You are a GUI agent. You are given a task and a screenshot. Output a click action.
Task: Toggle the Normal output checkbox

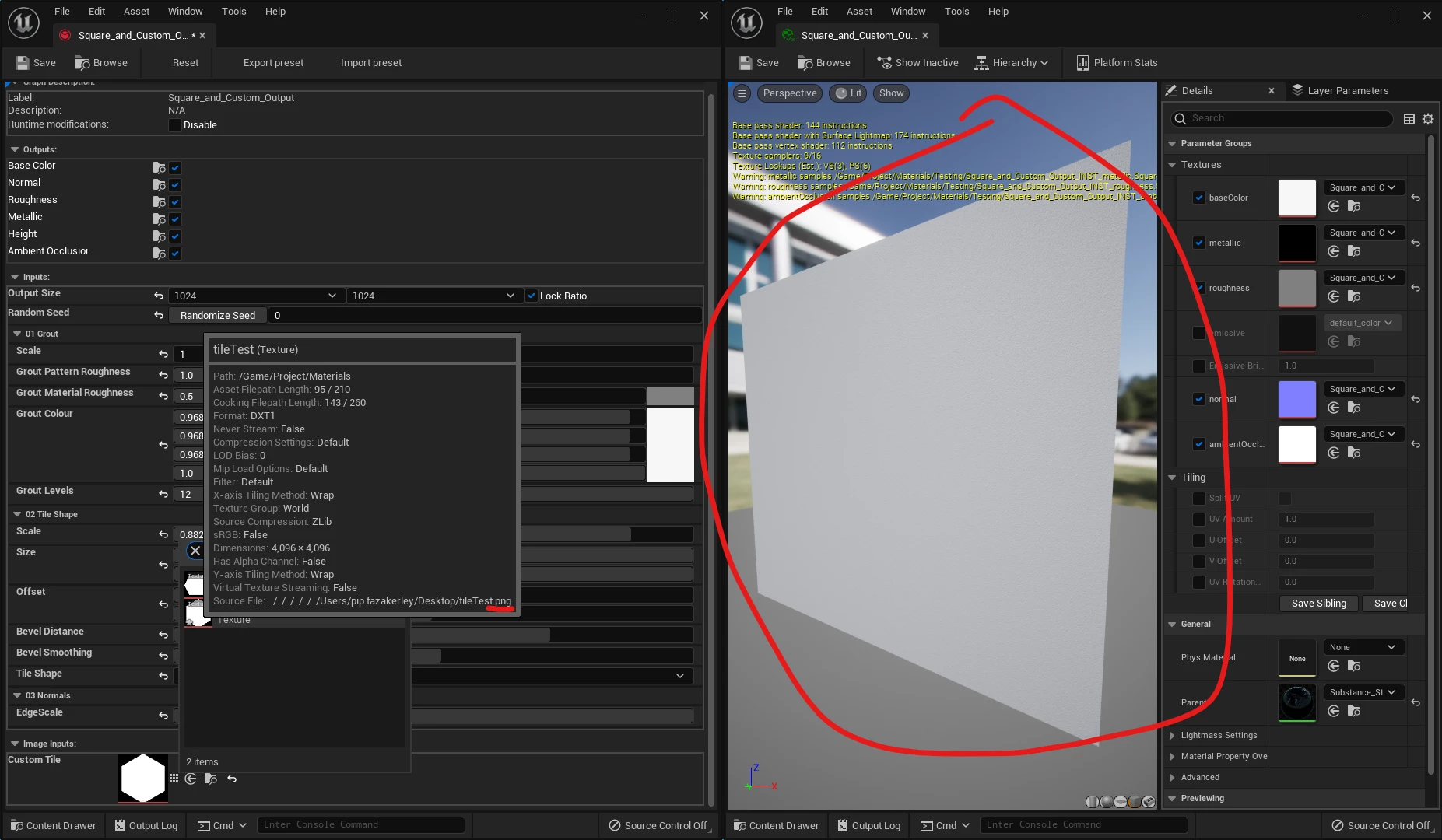pos(175,184)
